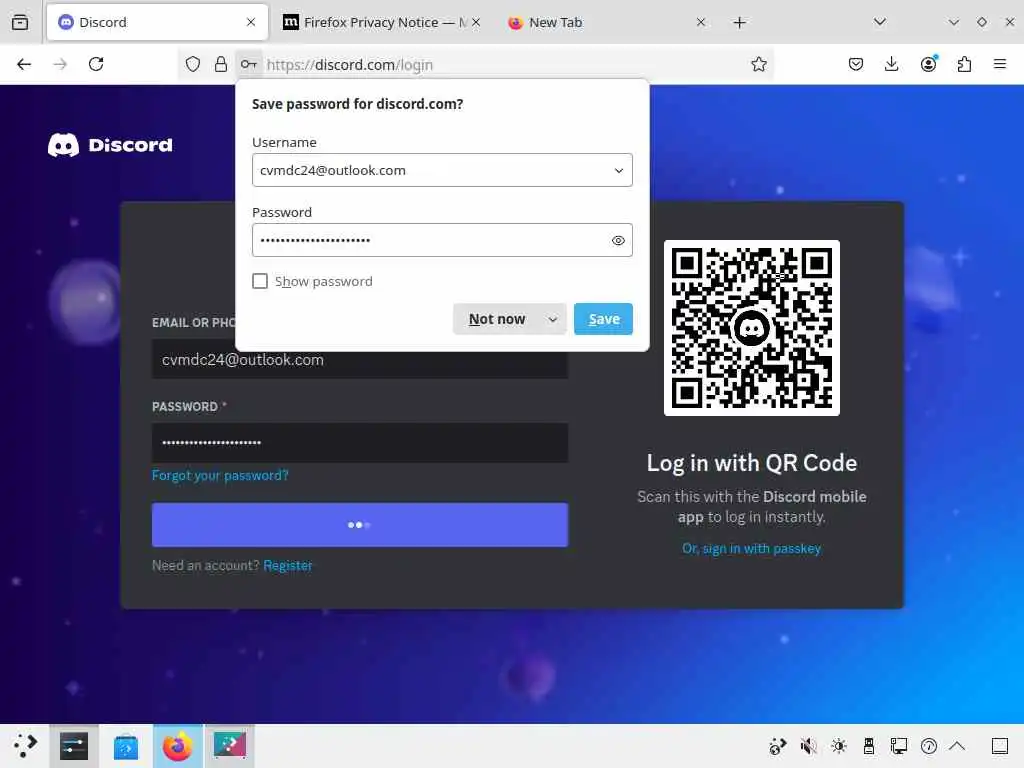The image size is (1024, 768).
Task: Reload the Discord login page
Action: (96, 64)
